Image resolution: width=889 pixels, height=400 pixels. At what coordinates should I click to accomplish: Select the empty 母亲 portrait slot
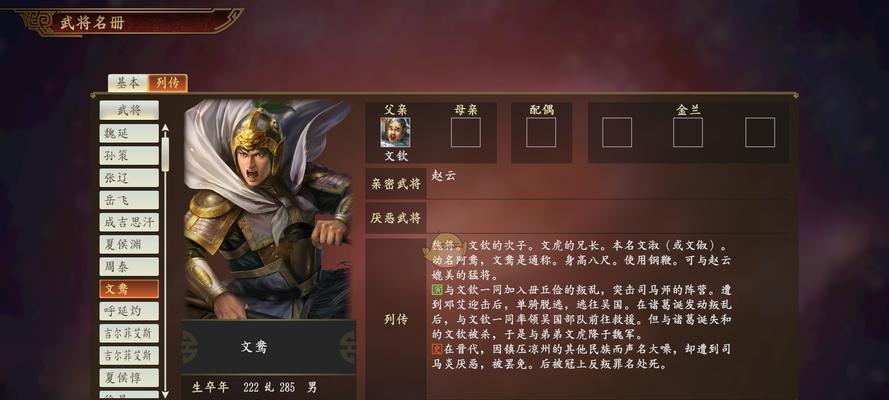tap(465, 132)
